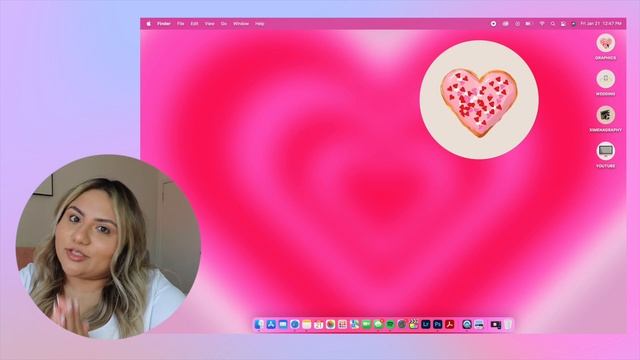This screenshot has height=360, width=640.
Task: Open the Apple menu
Action: click(x=149, y=24)
